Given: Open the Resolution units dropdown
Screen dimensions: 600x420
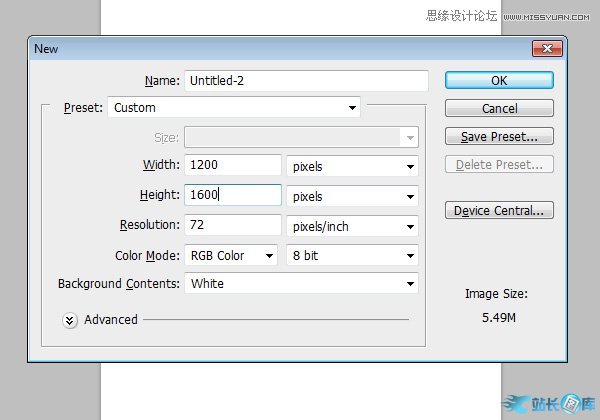Looking at the screenshot, I should [352, 227].
